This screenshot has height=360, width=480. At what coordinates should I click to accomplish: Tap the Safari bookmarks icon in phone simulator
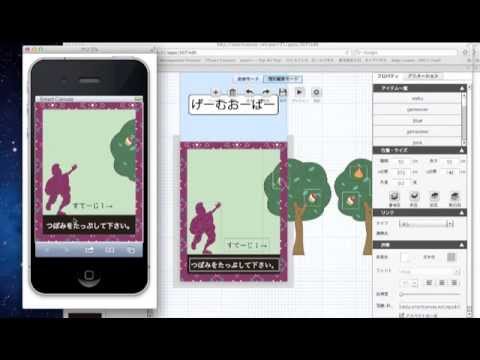[x=110, y=250]
